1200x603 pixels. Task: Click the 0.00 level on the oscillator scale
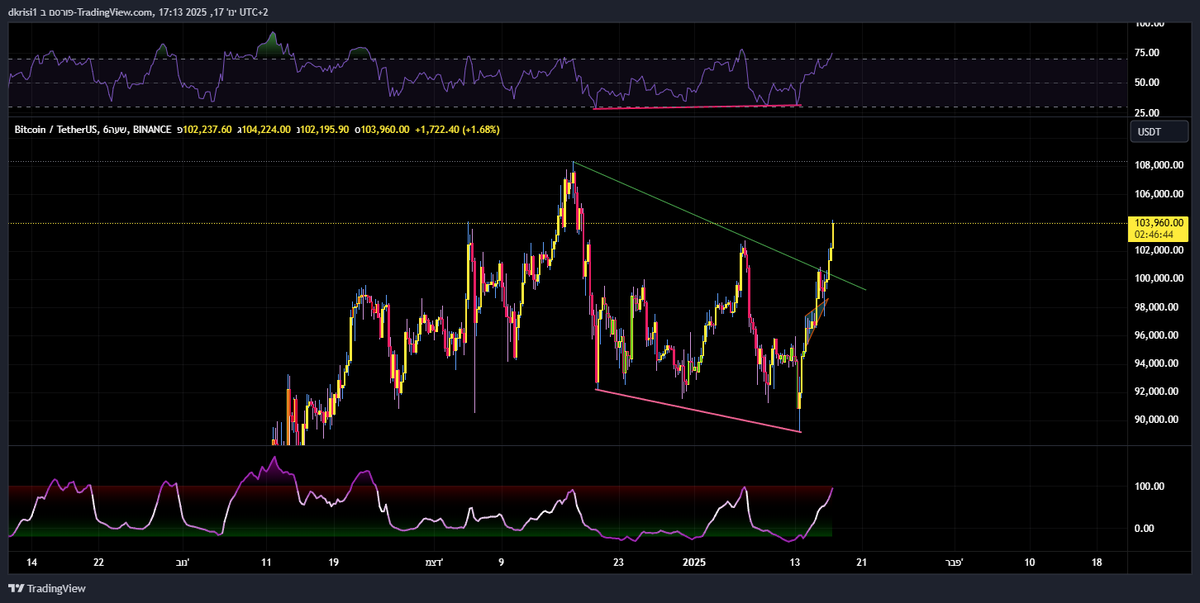[1146, 528]
